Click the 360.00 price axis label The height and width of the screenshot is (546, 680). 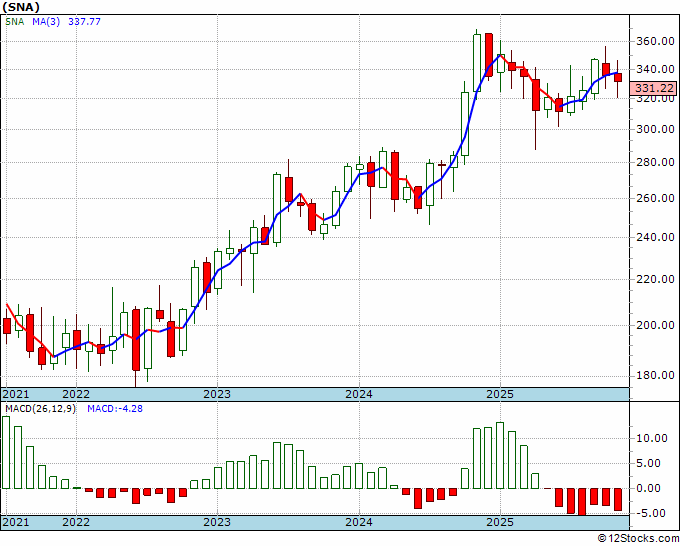pos(655,42)
